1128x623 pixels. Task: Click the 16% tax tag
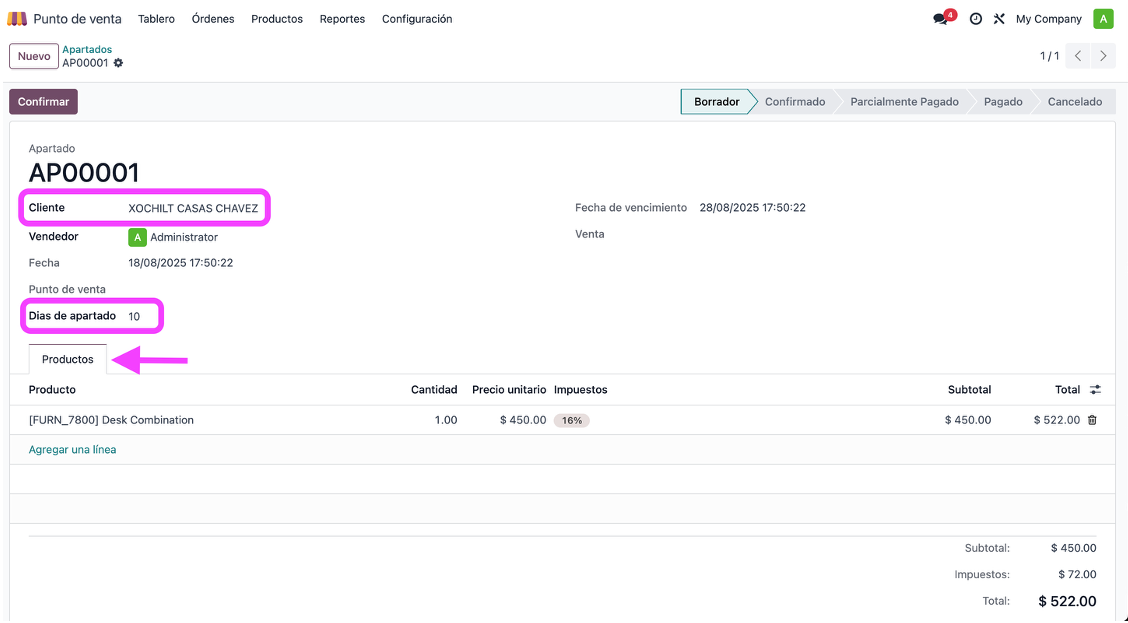[572, 421]
